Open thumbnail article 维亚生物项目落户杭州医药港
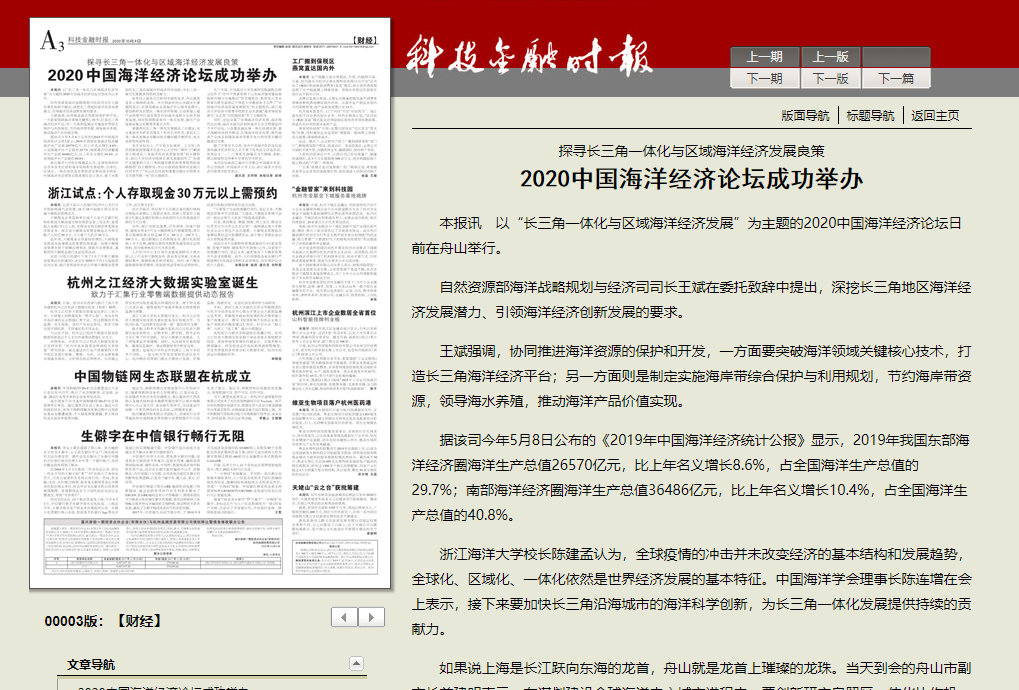This screenshot has height=690, width=1019. [x=331, y=403]
